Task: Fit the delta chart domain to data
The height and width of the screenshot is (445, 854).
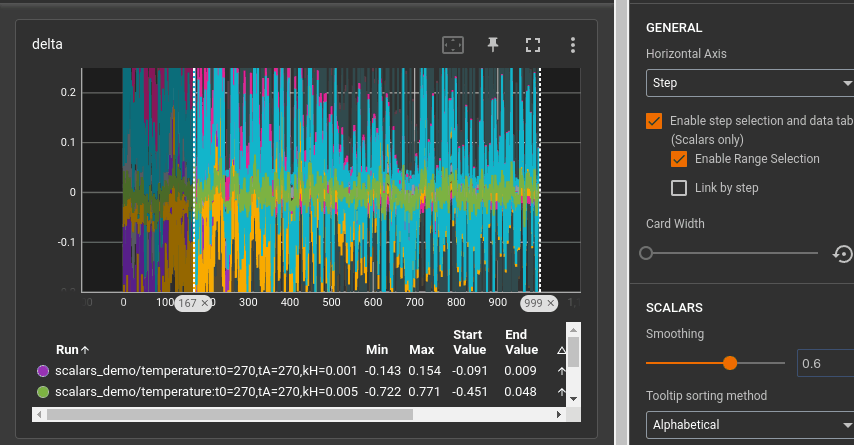Action: point(453,45)
